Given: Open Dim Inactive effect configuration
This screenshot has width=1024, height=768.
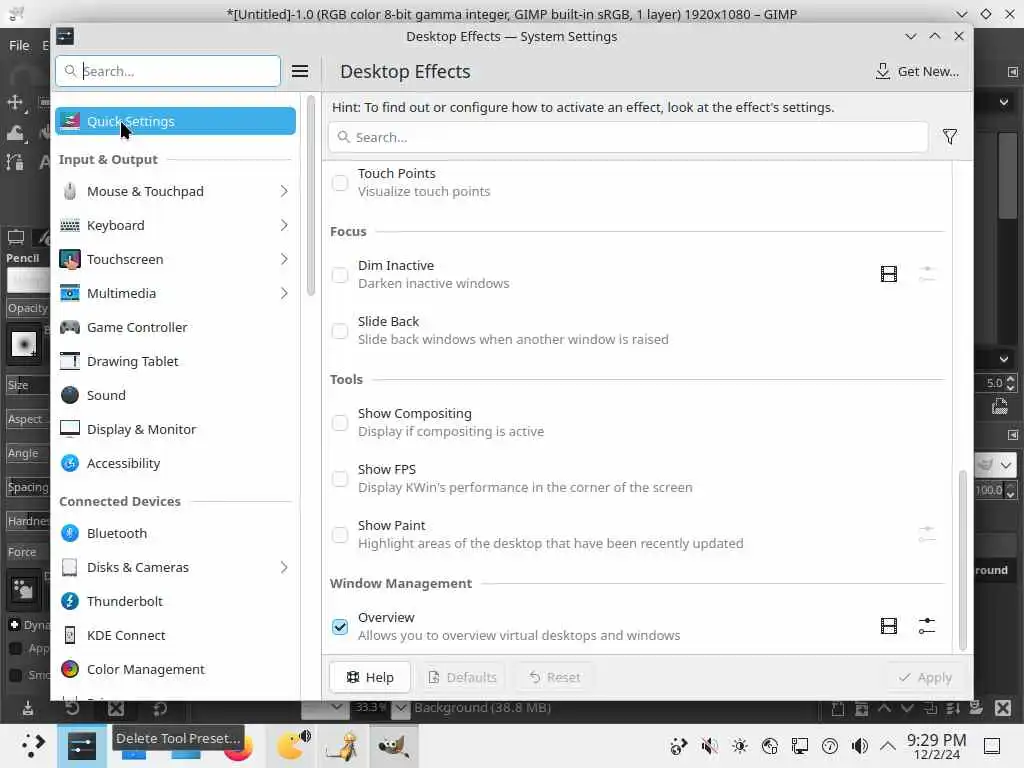Looking at the screenshot, I should pos(927,274).
